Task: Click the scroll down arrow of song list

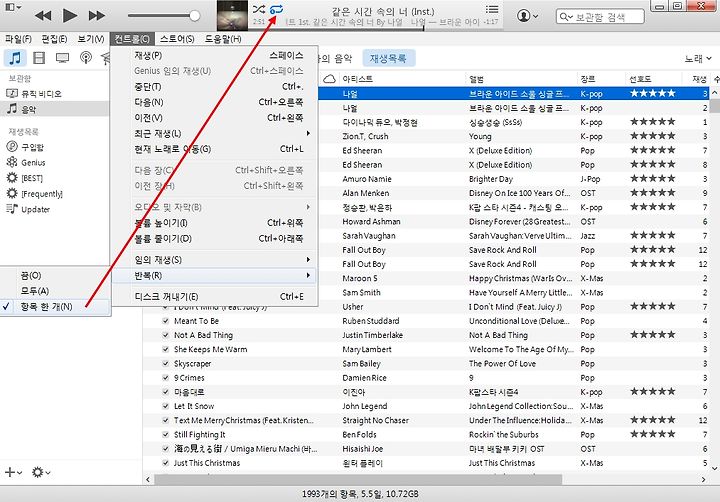Action: tap(714, 468)
